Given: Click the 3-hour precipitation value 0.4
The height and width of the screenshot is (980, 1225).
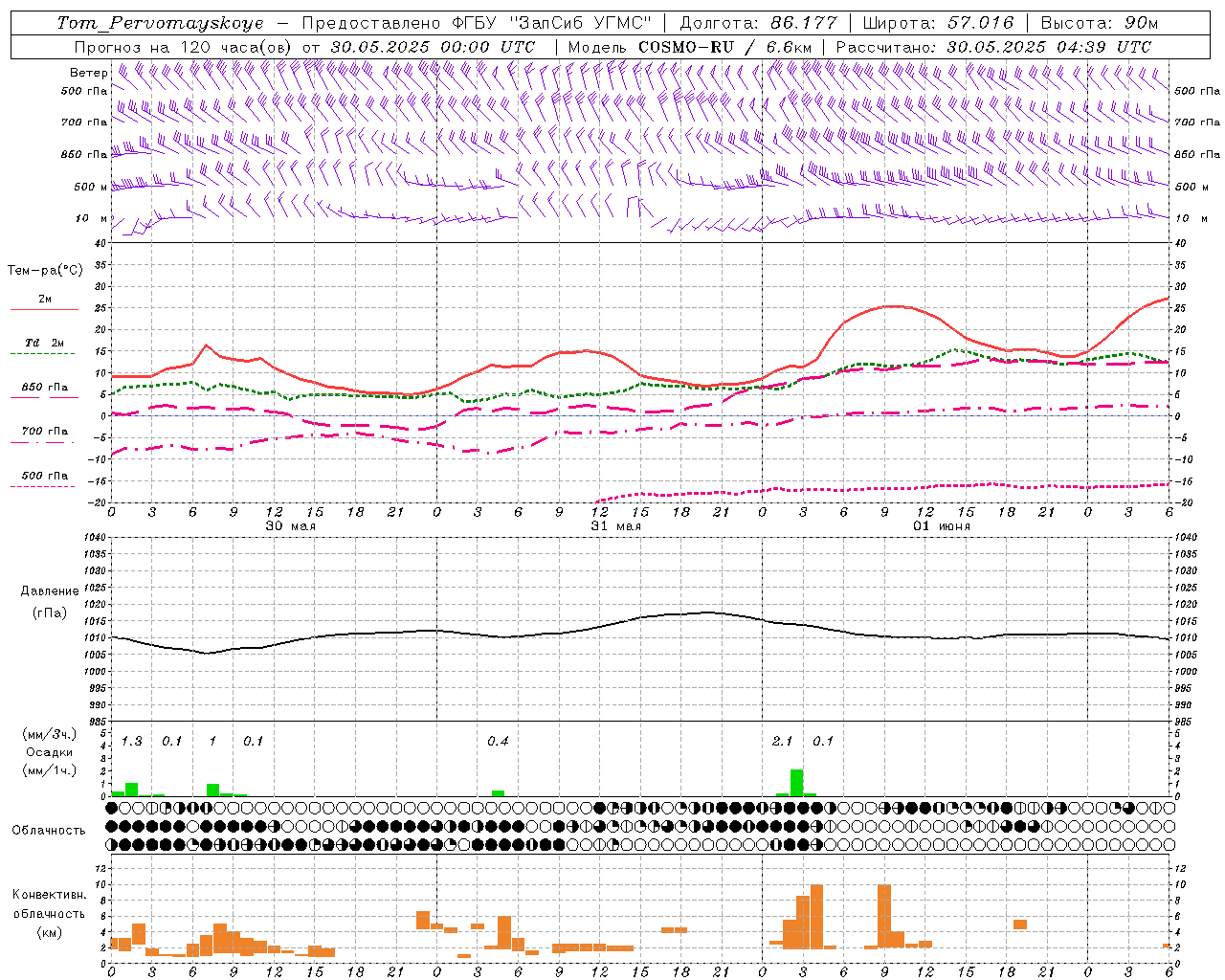Looking at the screenshot, I should click(498, 741).
